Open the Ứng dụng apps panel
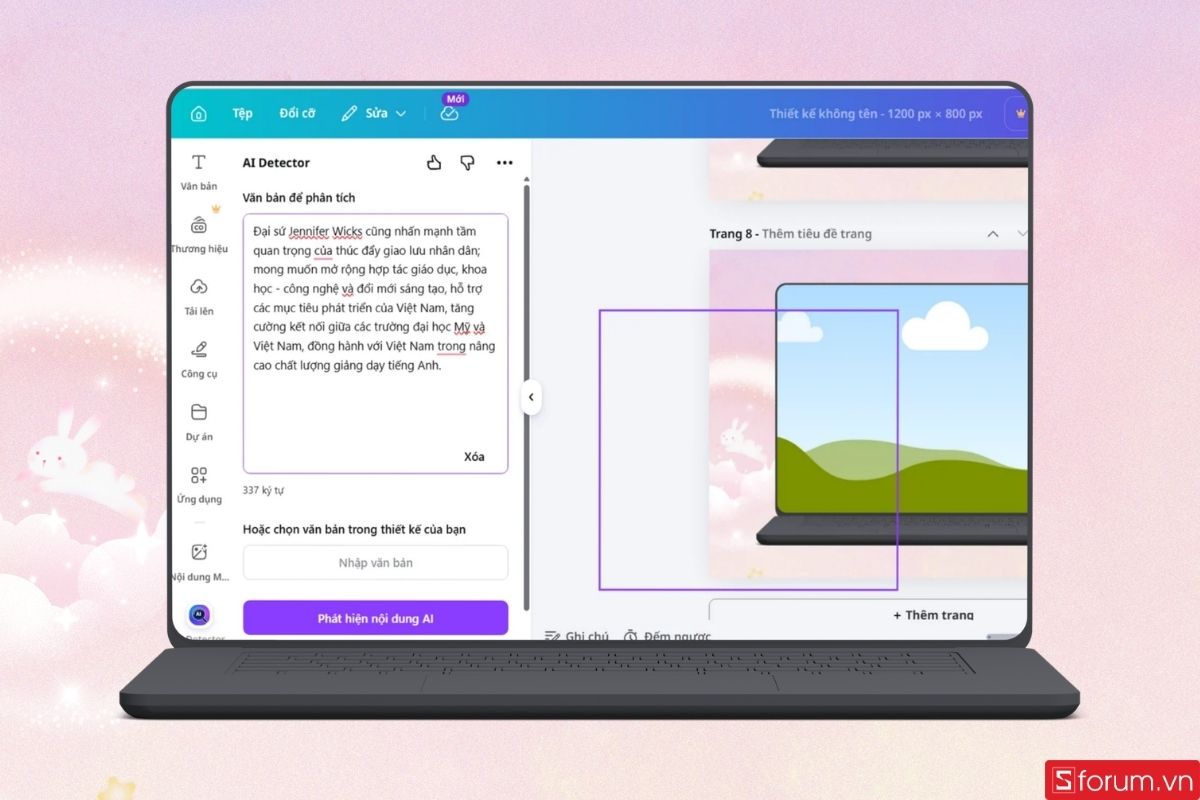This screenshot has width=1200, height=800. 199,485
